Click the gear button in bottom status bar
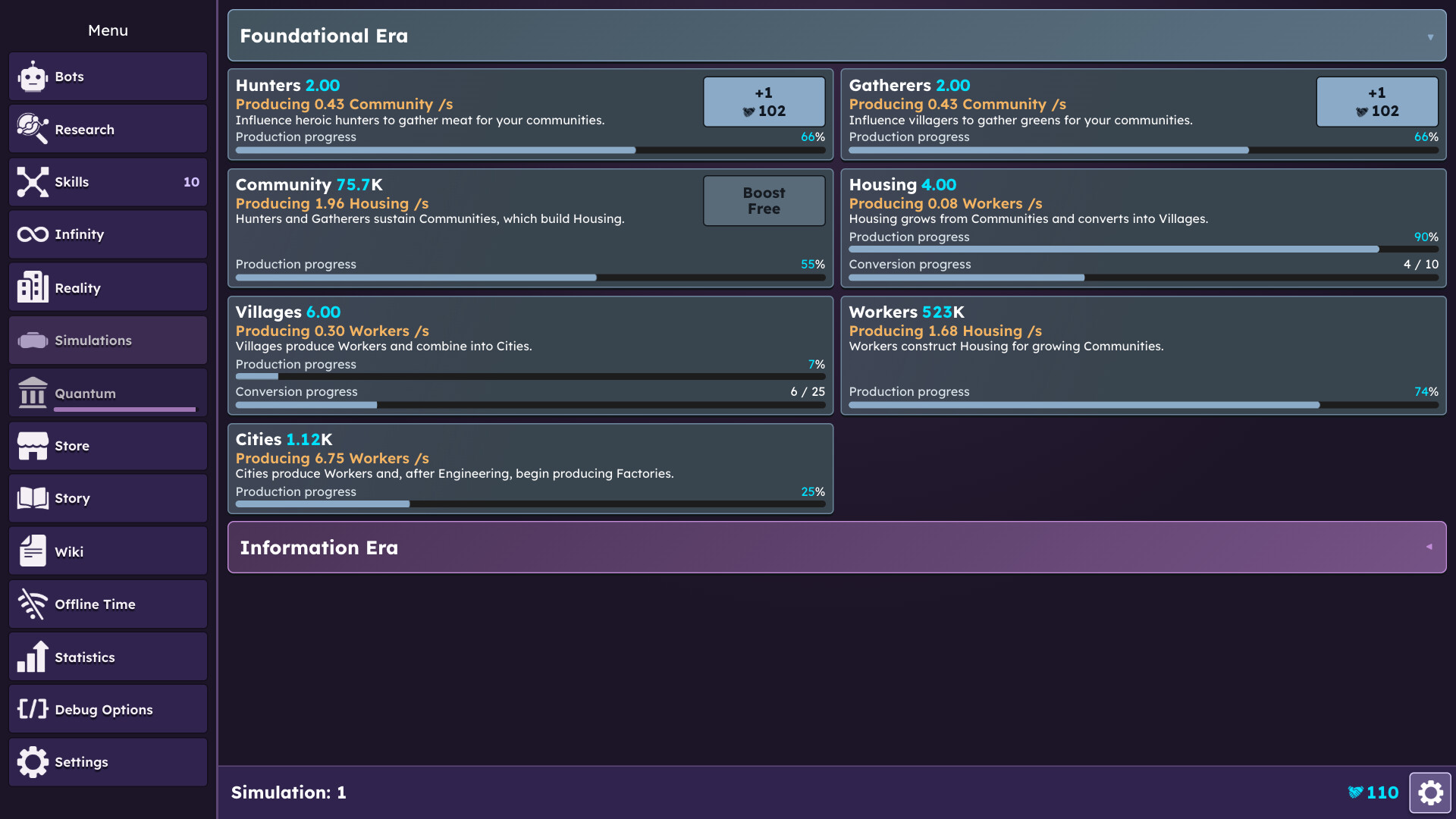Image resolution: width=1456 pixels, height=819 pixels. pyautogui.click(x=1430, y=792)
